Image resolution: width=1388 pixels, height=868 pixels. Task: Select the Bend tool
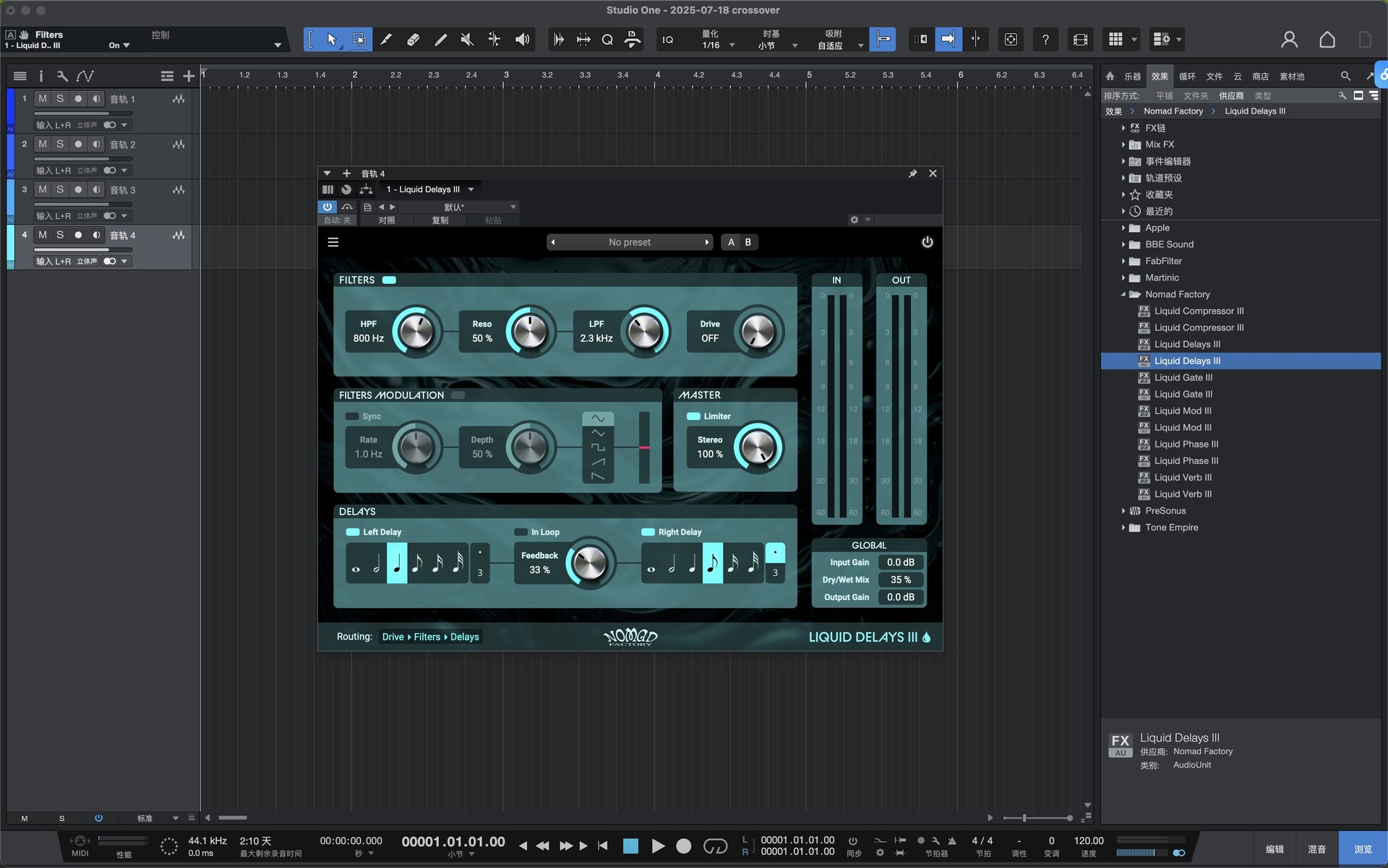(x=494, y=40)
